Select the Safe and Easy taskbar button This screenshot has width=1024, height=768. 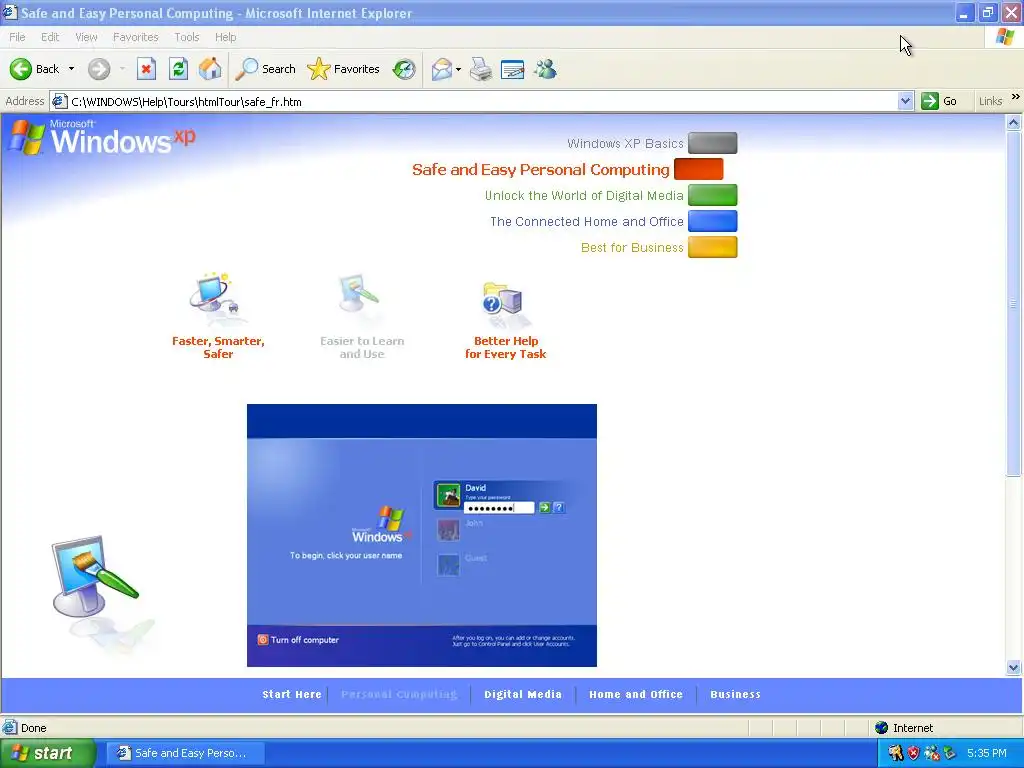(x=185, y=753)
